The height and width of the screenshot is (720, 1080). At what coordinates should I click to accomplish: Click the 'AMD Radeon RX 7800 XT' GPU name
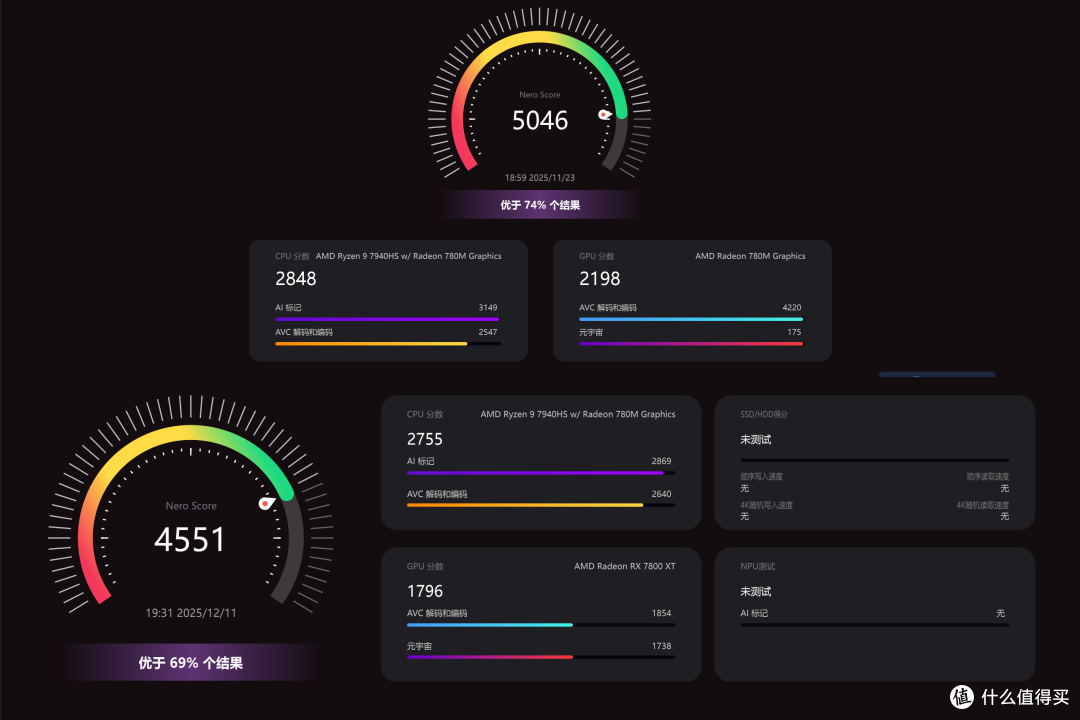625,566
